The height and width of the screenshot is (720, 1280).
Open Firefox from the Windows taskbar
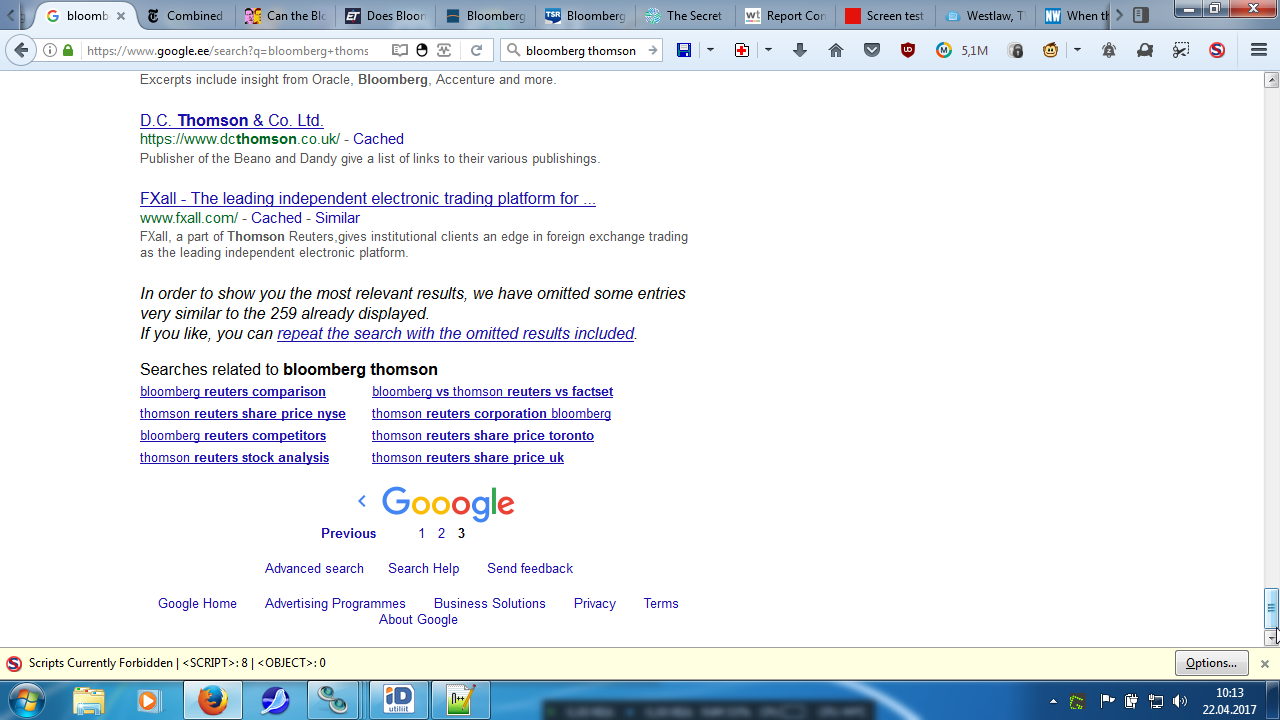tap(212, 700)
